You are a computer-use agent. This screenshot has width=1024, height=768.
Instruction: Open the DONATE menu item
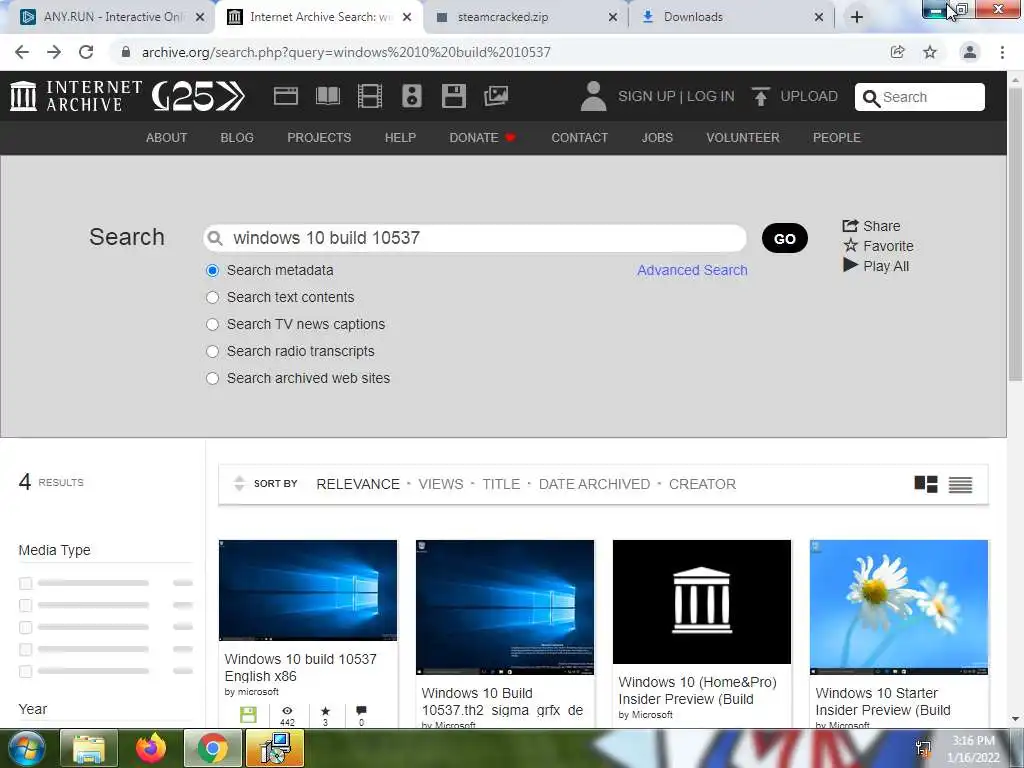[x=482, y=138]
